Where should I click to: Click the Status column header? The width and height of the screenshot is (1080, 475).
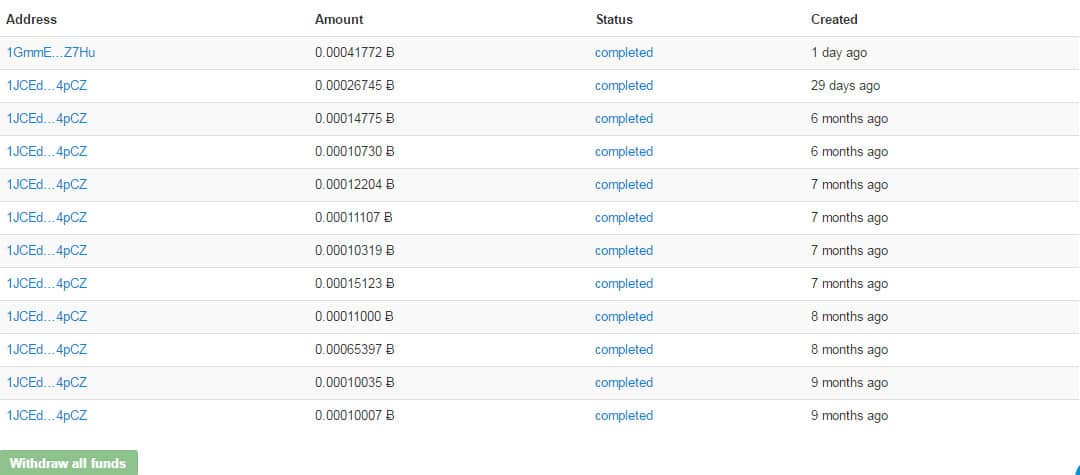pos(614,19)
